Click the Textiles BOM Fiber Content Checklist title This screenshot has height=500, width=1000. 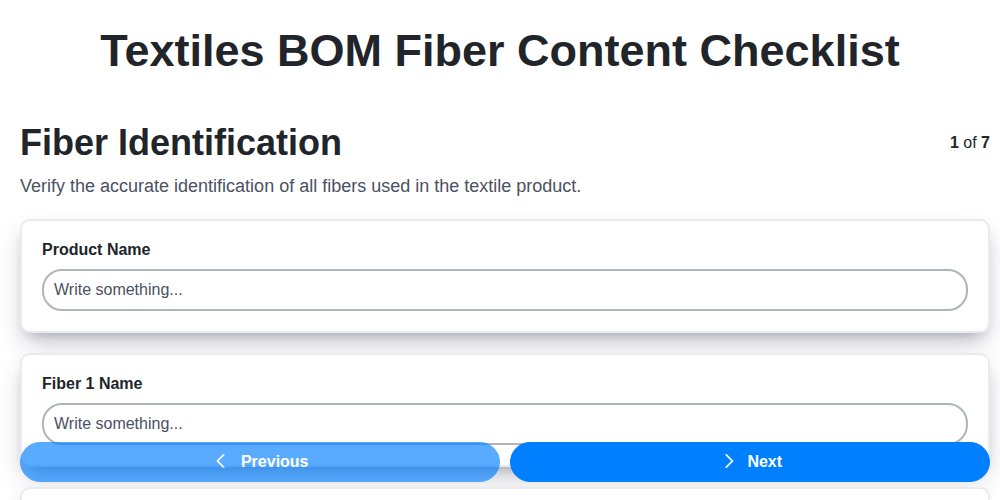500,50
